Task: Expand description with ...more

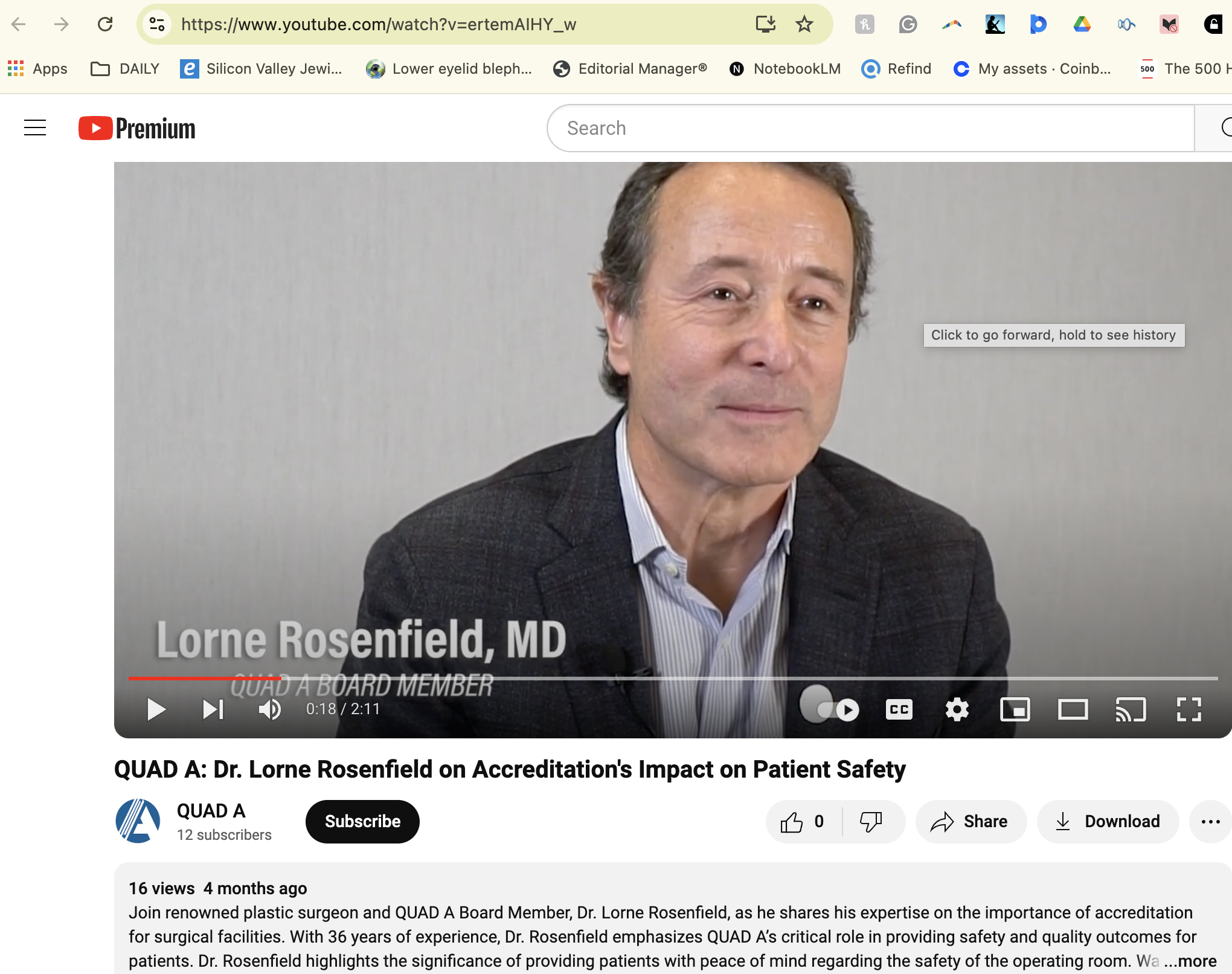Action: 1191,961
